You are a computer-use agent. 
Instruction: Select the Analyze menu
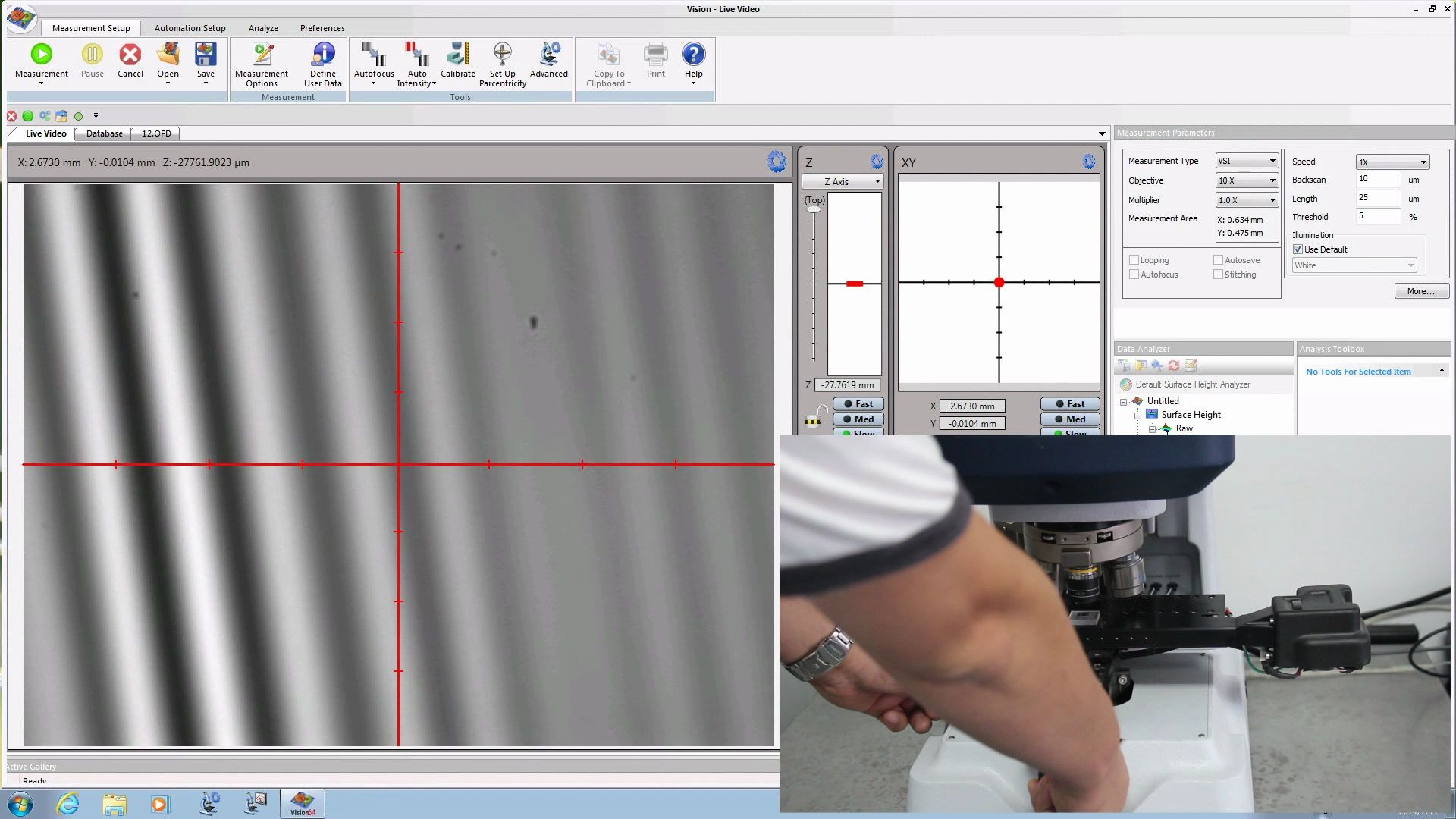263,27
